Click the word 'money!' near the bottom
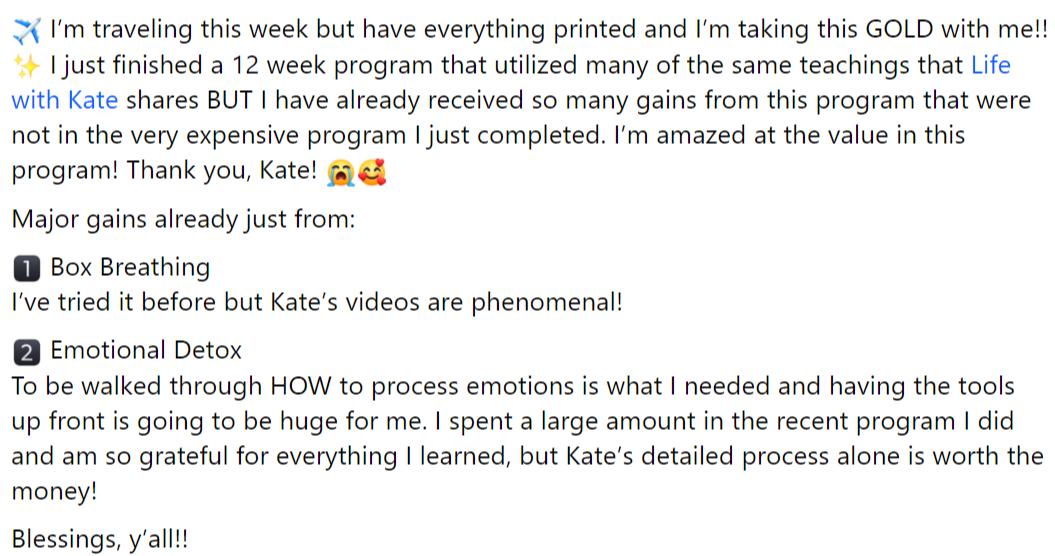This screenshot has height=556, width=1055. [x=54, y=491]
